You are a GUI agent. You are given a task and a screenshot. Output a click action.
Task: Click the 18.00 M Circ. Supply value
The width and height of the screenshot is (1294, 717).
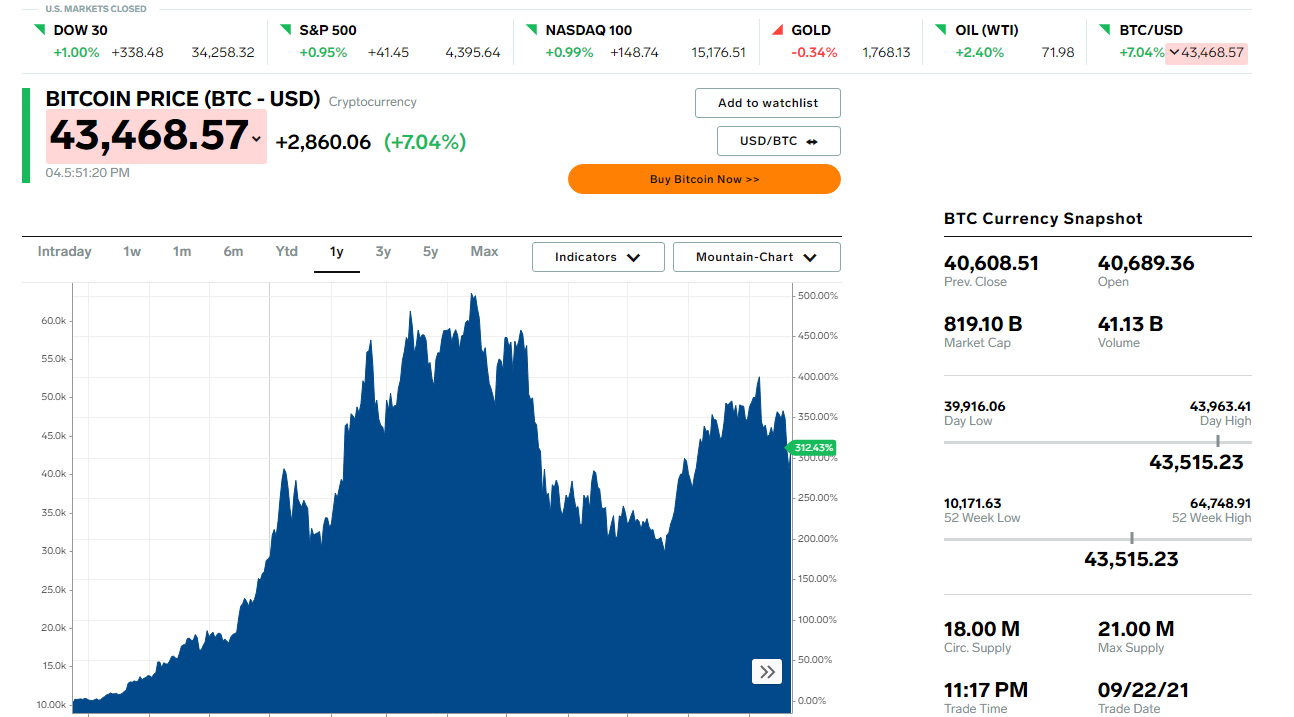click(x=982, y=629)
